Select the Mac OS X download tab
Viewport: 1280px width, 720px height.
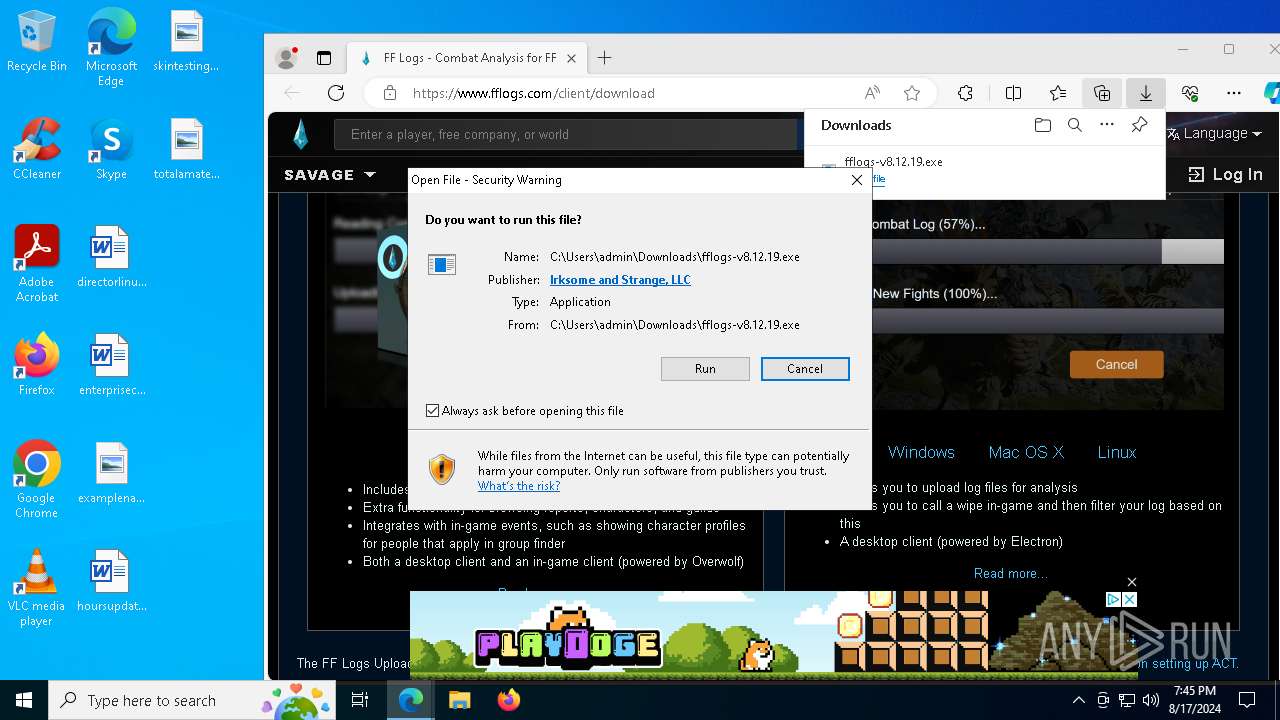(1026, 452)
